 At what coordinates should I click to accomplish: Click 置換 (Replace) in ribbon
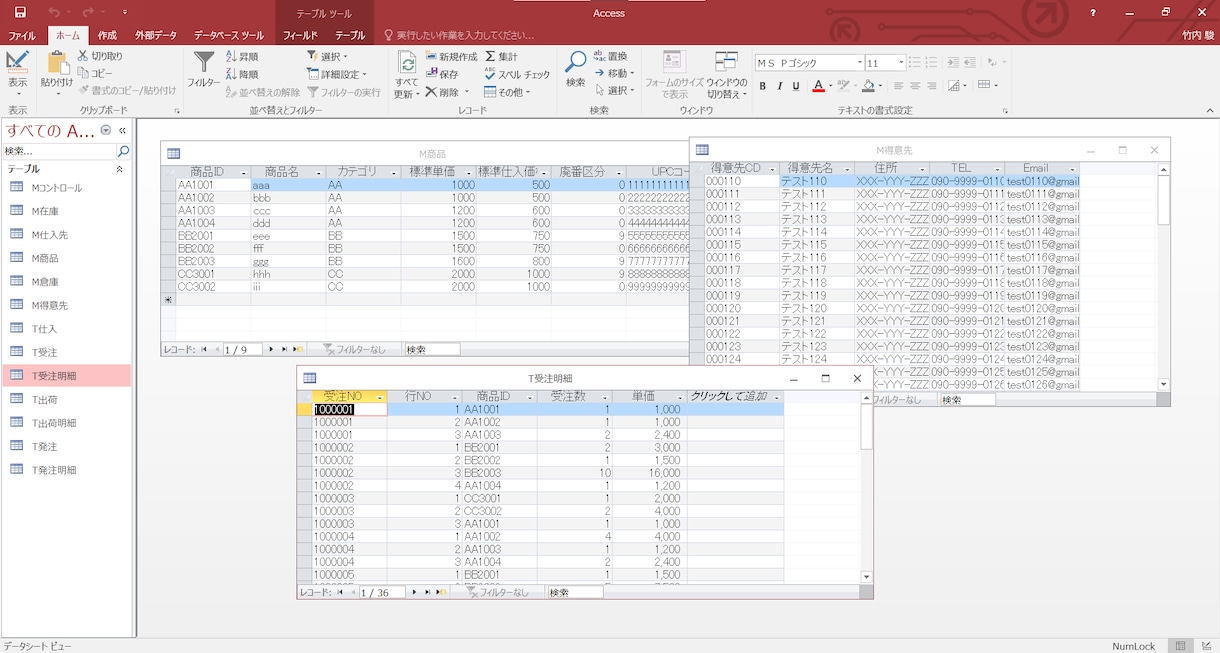tap(610, 57)
